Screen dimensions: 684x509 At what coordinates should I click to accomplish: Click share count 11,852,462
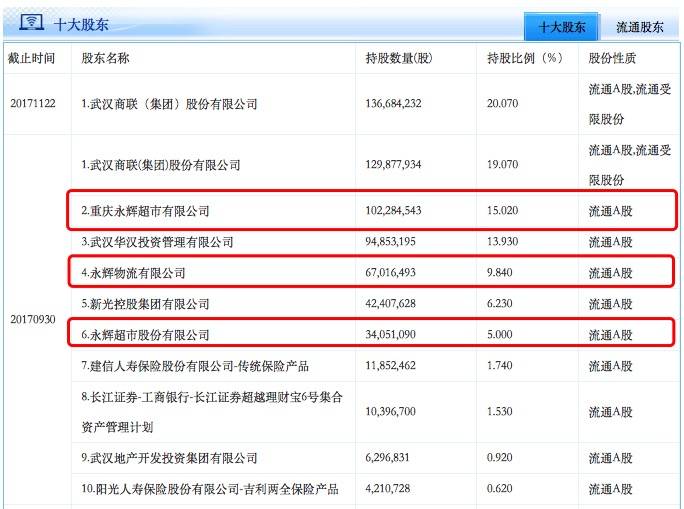tap(390, 366)
